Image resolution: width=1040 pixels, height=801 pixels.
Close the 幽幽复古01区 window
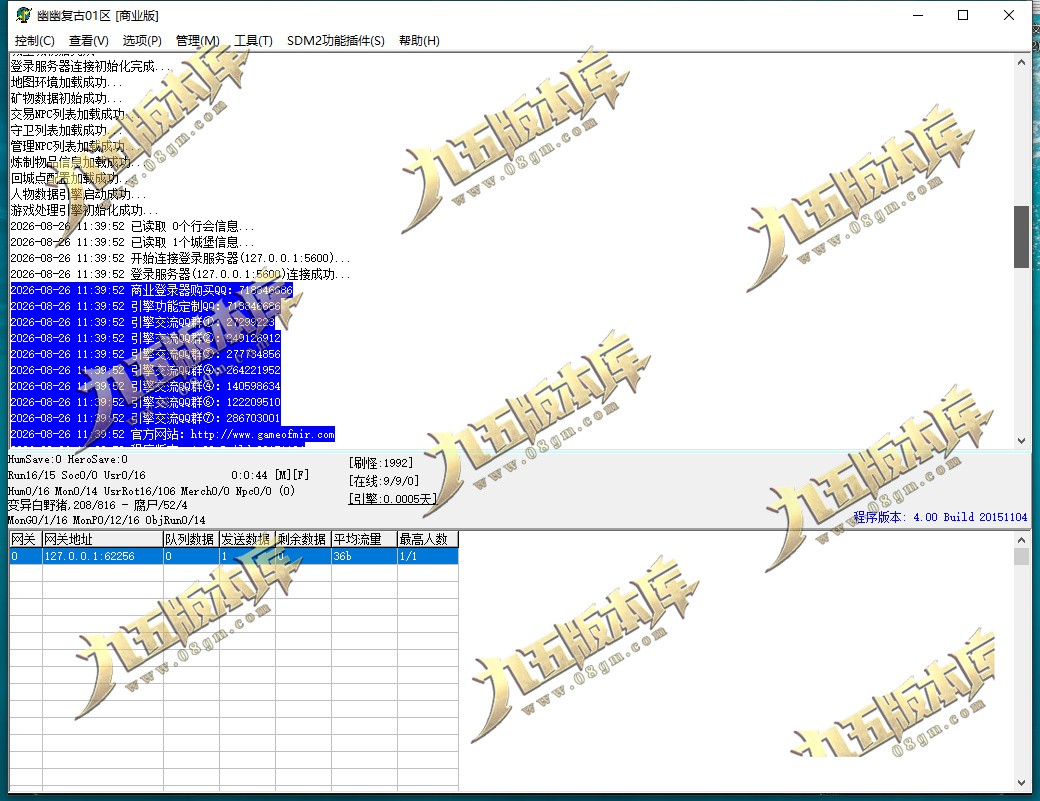(1008, 15)
